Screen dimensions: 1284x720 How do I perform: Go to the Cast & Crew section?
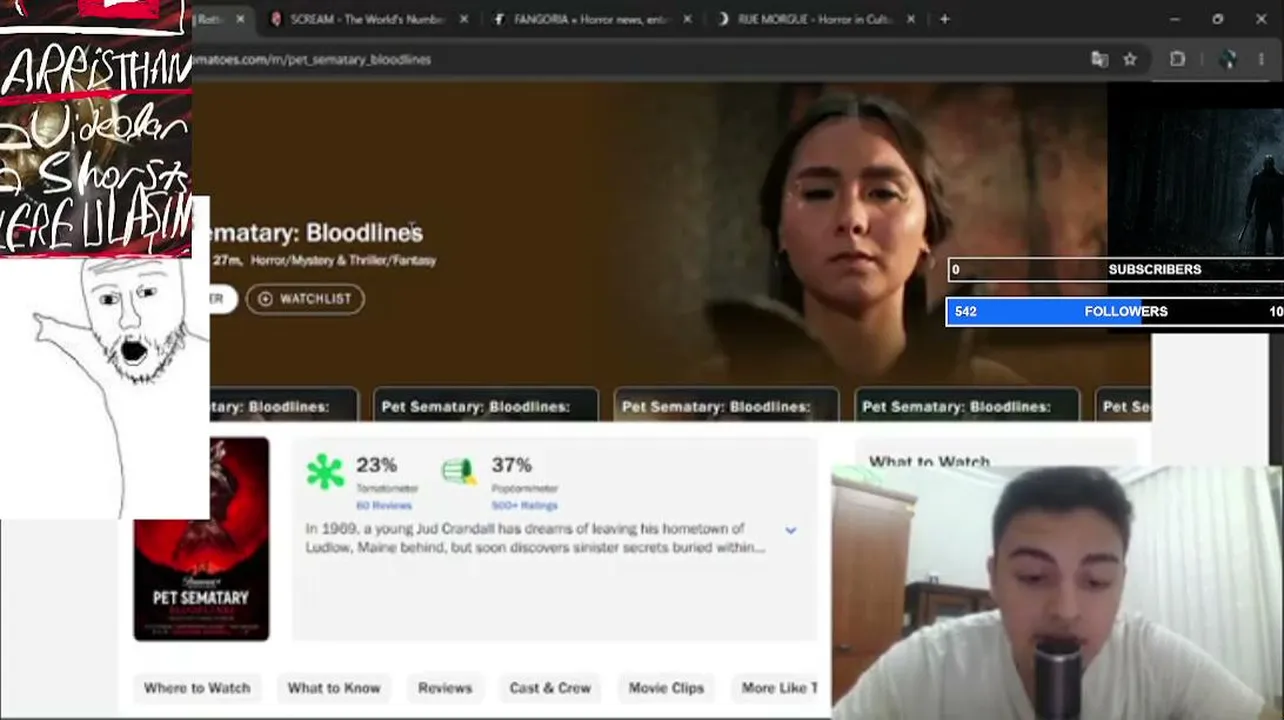[x=550, y=688]
